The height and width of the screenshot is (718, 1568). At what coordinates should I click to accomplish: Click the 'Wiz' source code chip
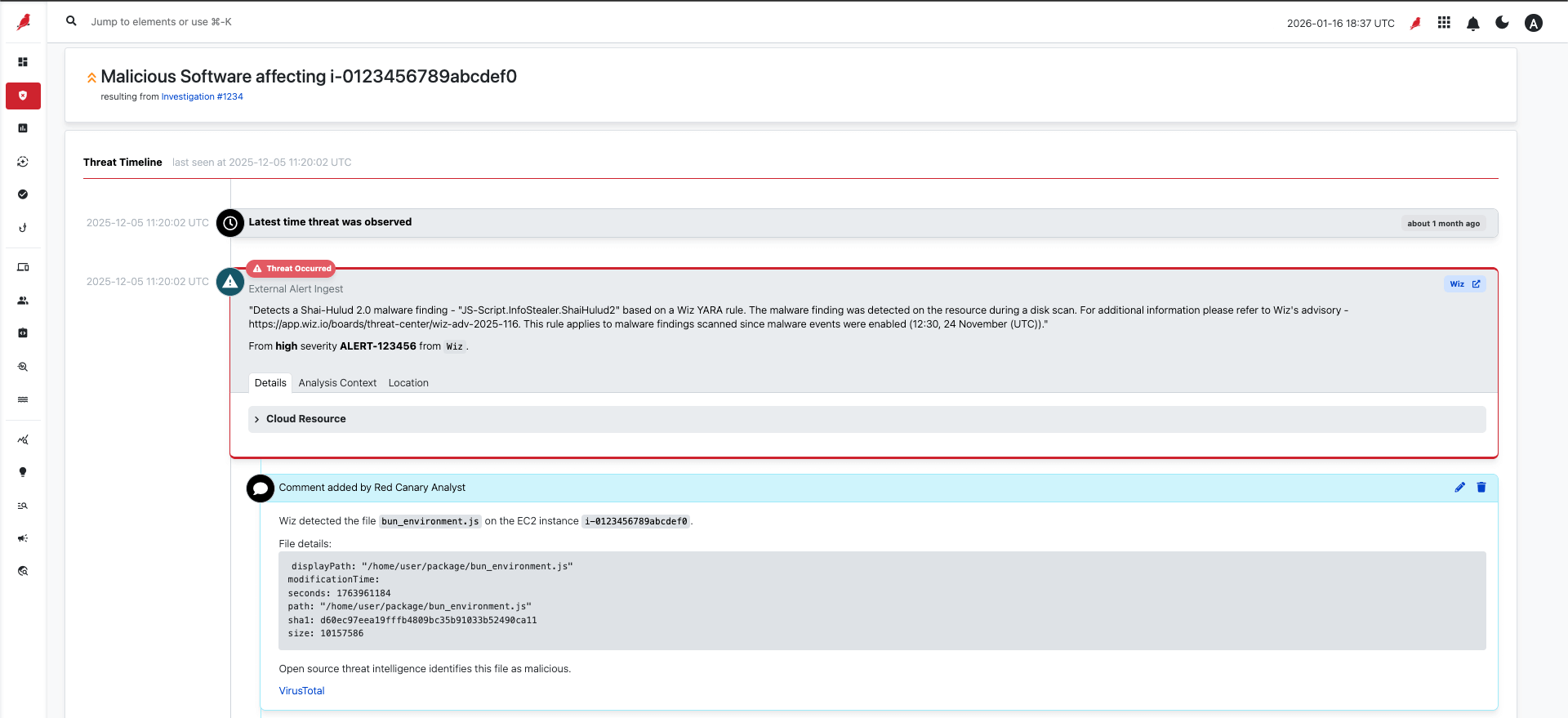point(455,347)
